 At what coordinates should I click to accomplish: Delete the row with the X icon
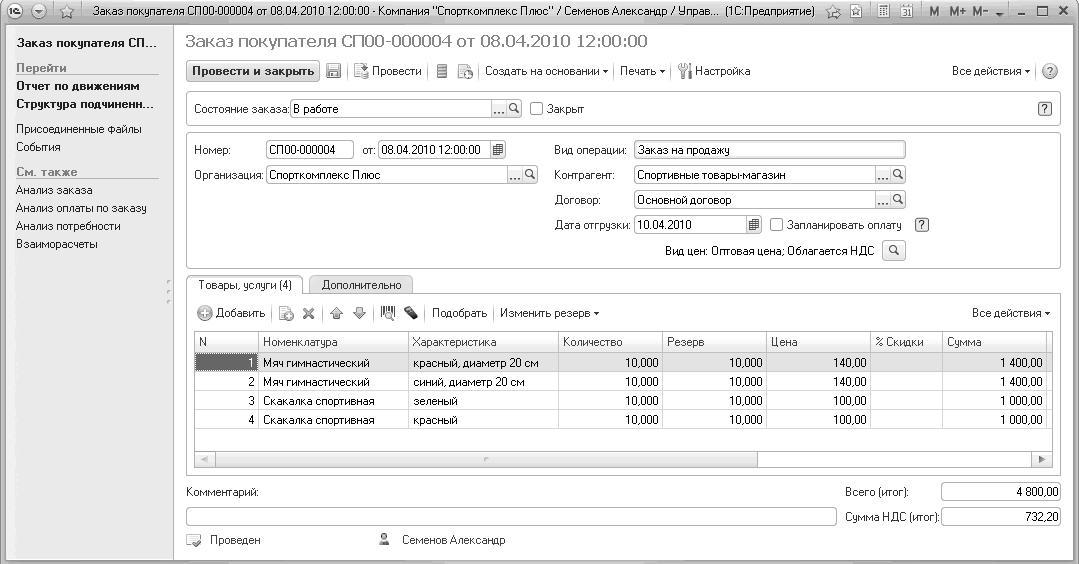(x=308, y=314)
